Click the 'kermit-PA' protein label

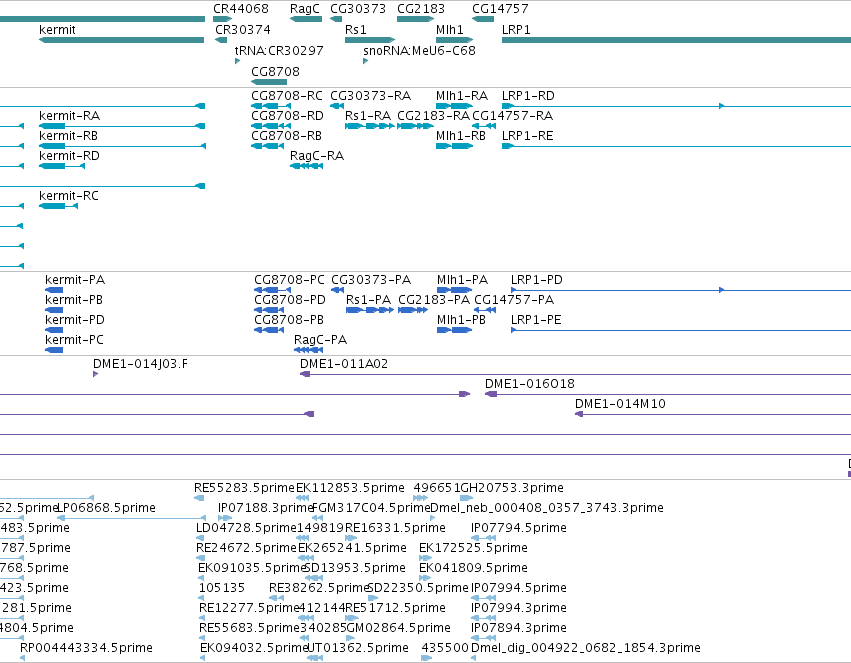click(x=75, y=280)
